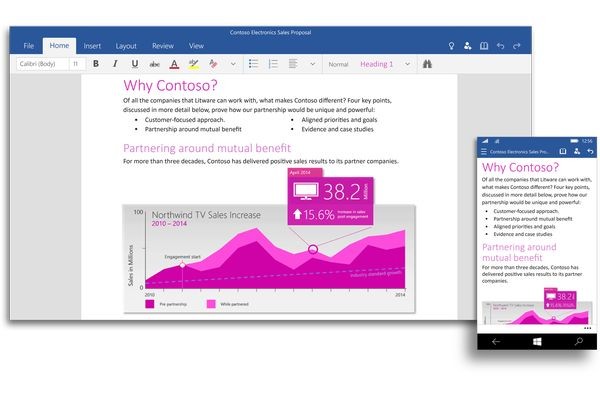
Task: Apply numbered list formatting
Action: coord(273,64)
